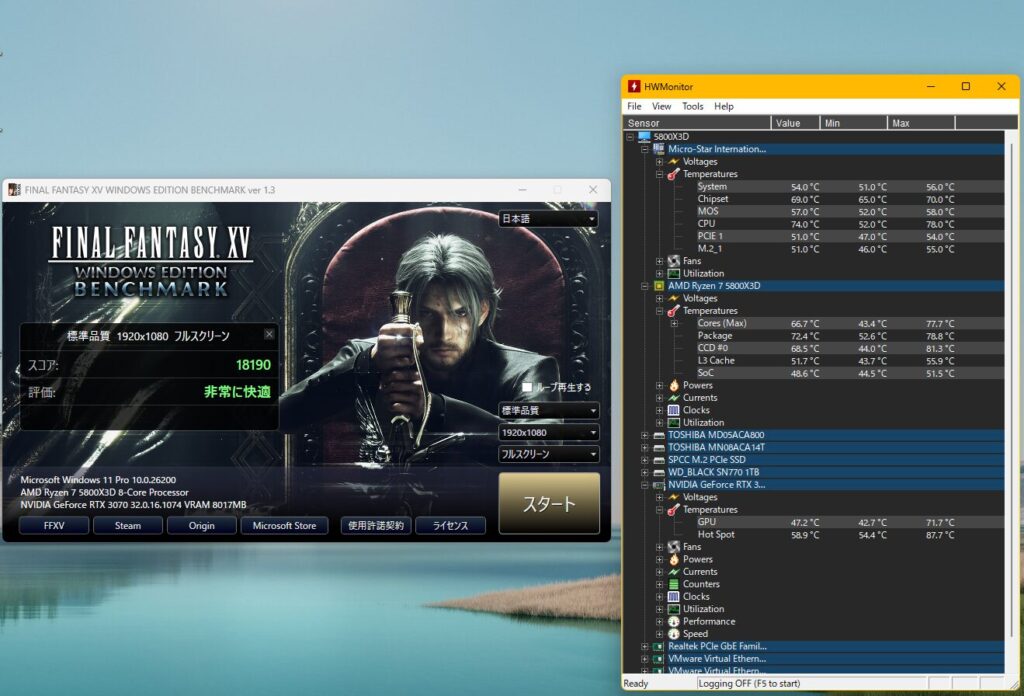Image resolution: width=1024 pixels, height=696 pixels.
Task: Click the FFXV button in benchmark window
Action: click(54, 525)
